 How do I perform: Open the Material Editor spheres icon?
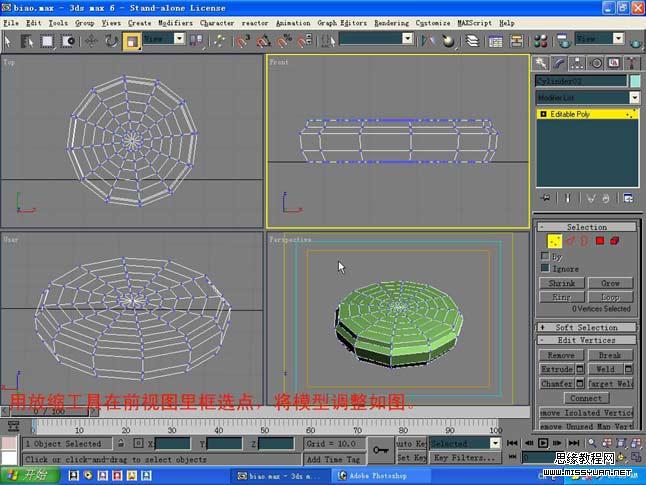540,41
